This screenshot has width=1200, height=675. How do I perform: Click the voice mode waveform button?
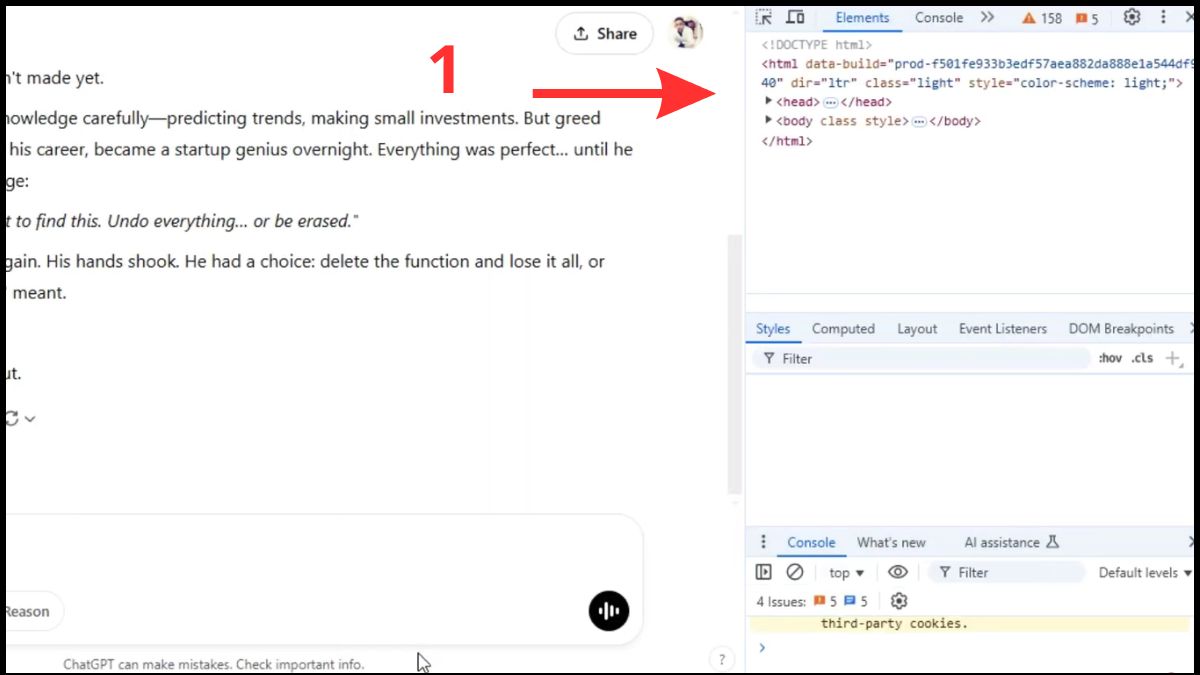coord(609,610)
